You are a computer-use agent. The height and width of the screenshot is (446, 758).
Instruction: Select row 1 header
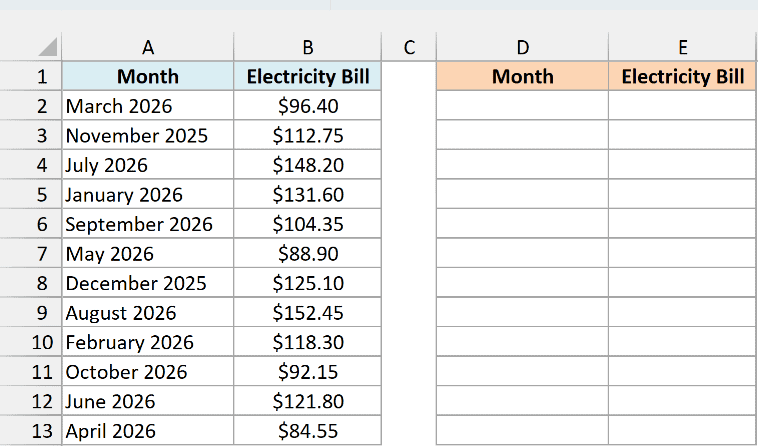(31, 76)
